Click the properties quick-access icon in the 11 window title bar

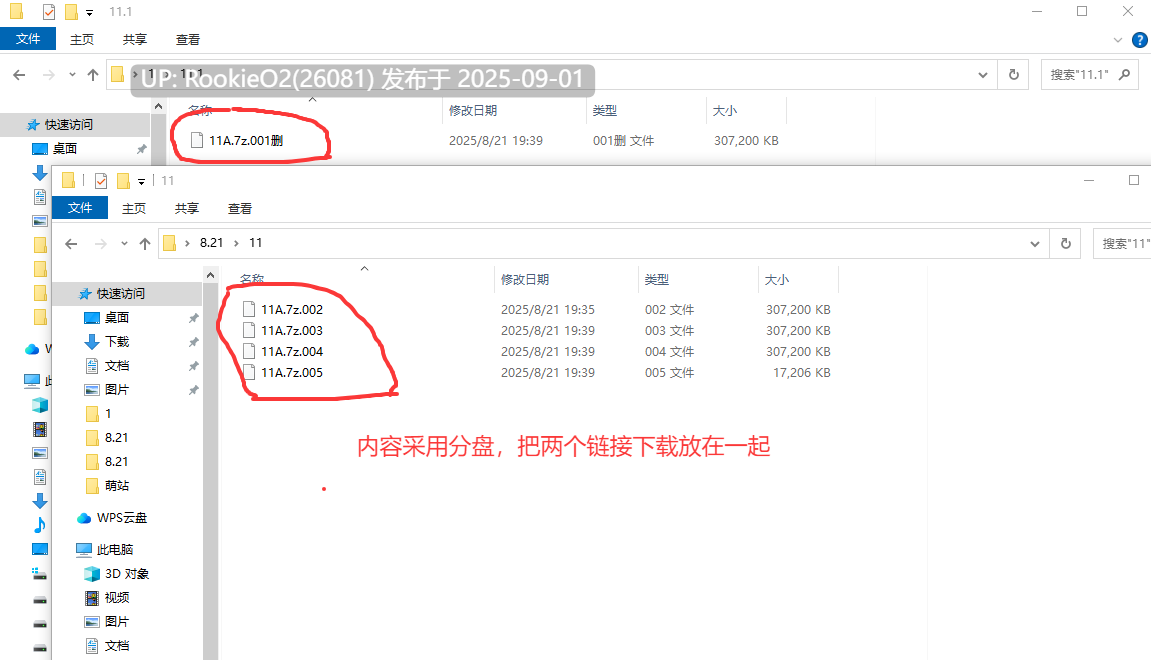coord(101,181)
